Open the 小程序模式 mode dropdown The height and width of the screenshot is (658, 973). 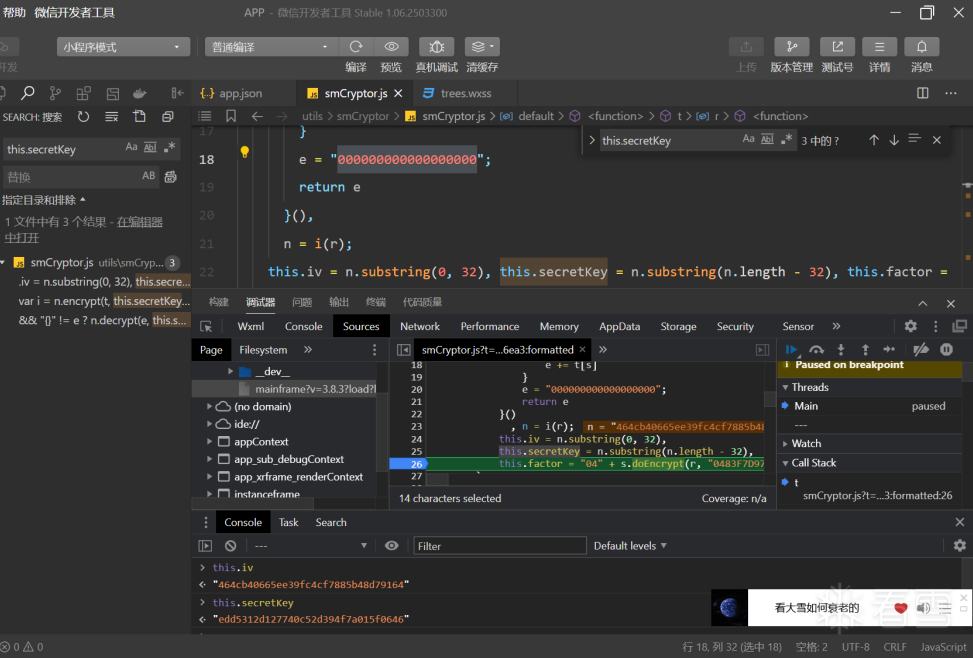(124, 47)
